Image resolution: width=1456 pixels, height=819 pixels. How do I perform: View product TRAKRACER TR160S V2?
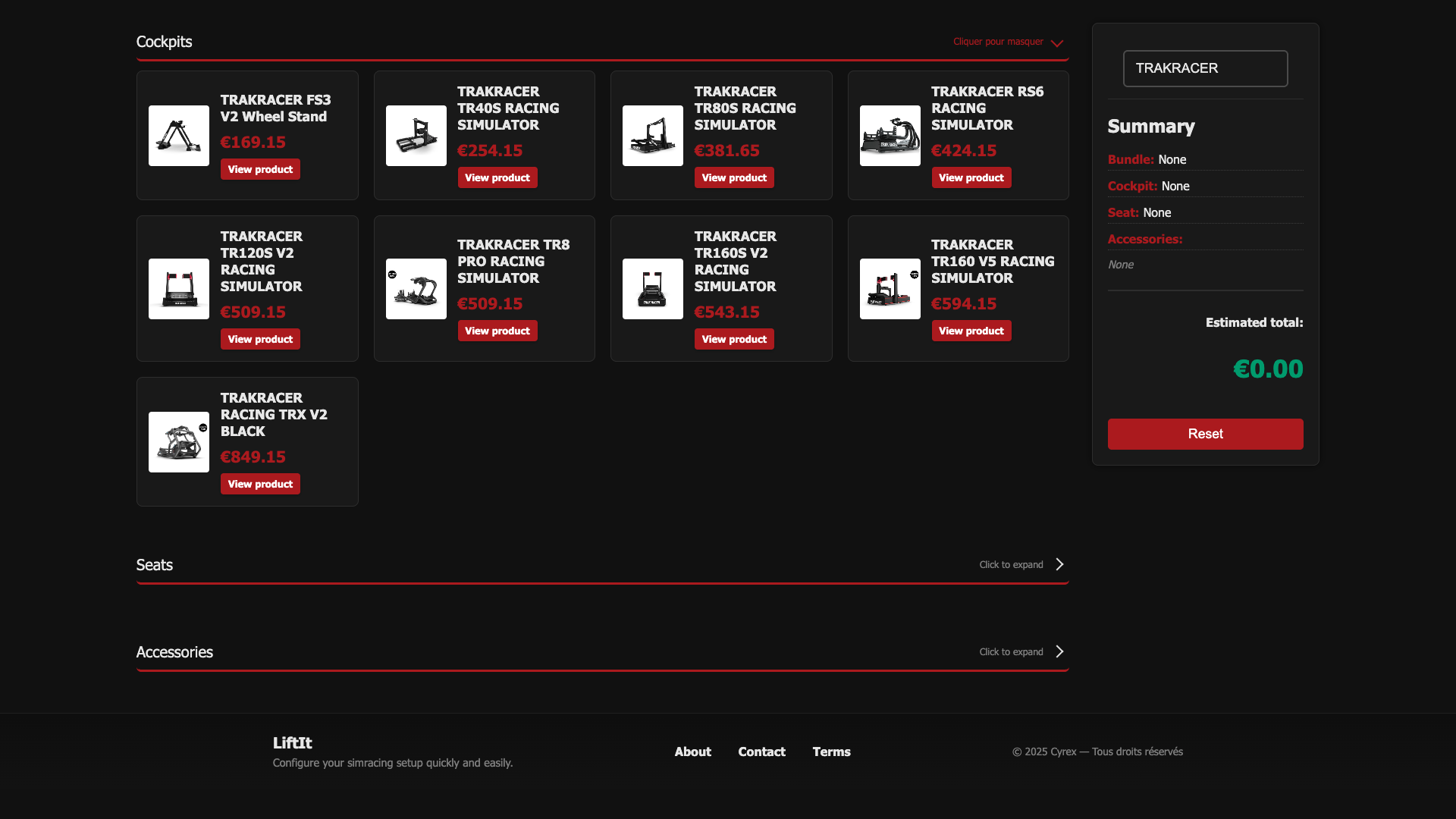click(x=734, y=339)
